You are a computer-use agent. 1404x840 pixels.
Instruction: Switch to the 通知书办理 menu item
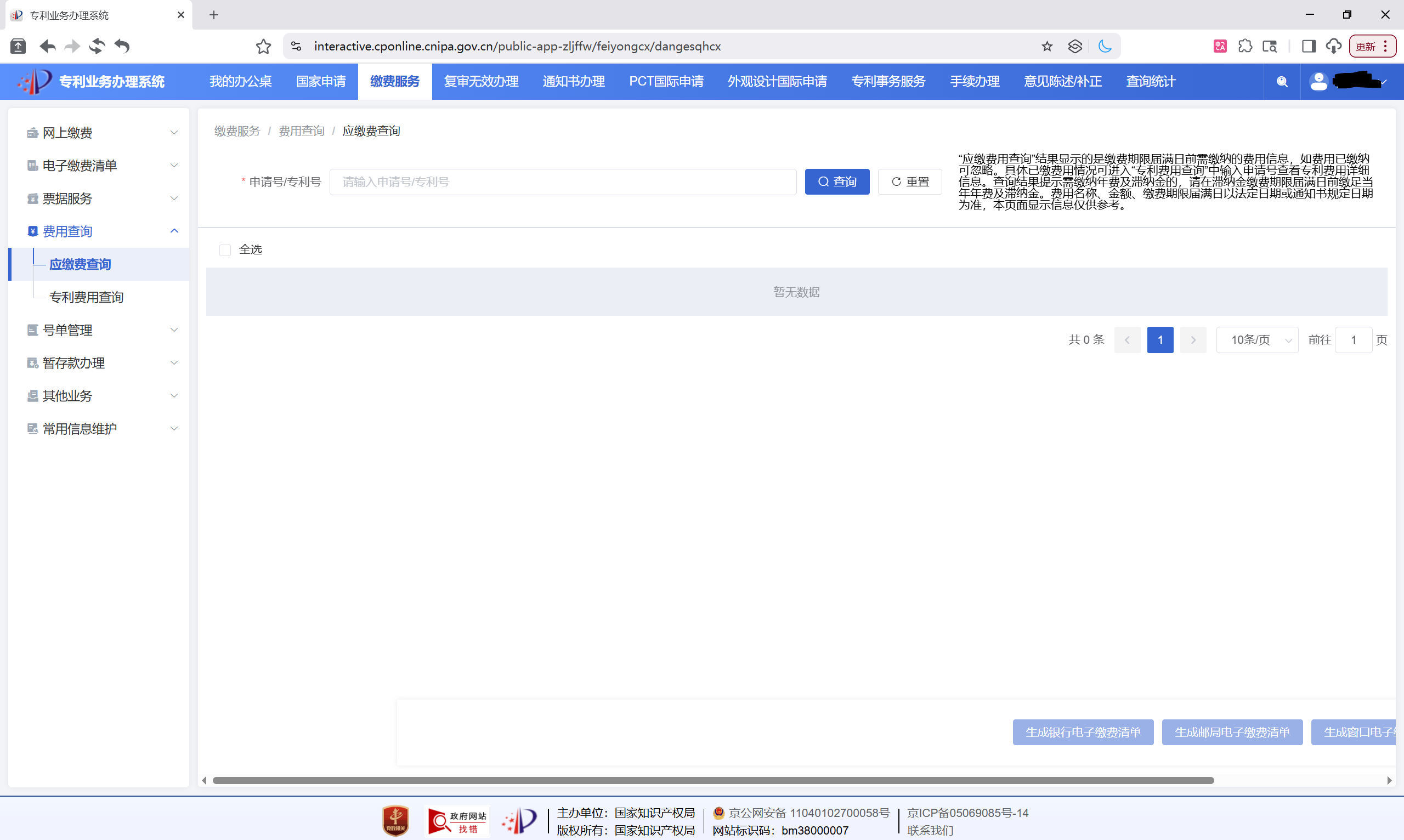tap(573, 82)
